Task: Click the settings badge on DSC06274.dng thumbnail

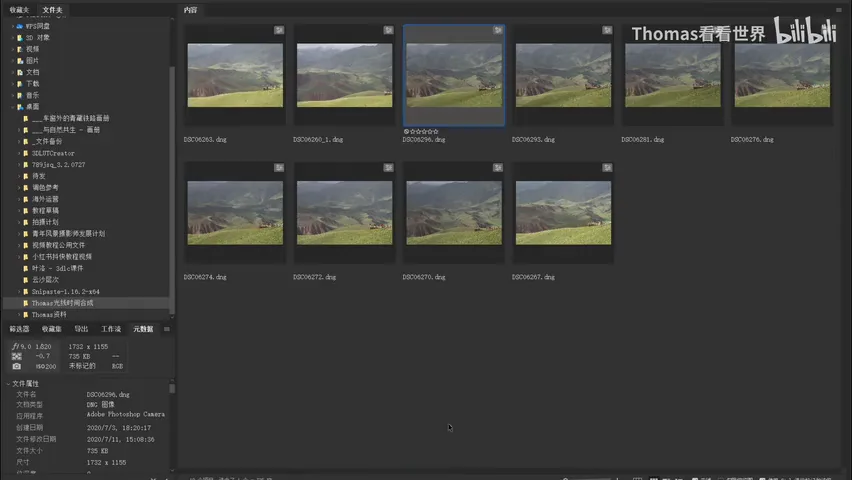Action: click(x=279, y=167)
